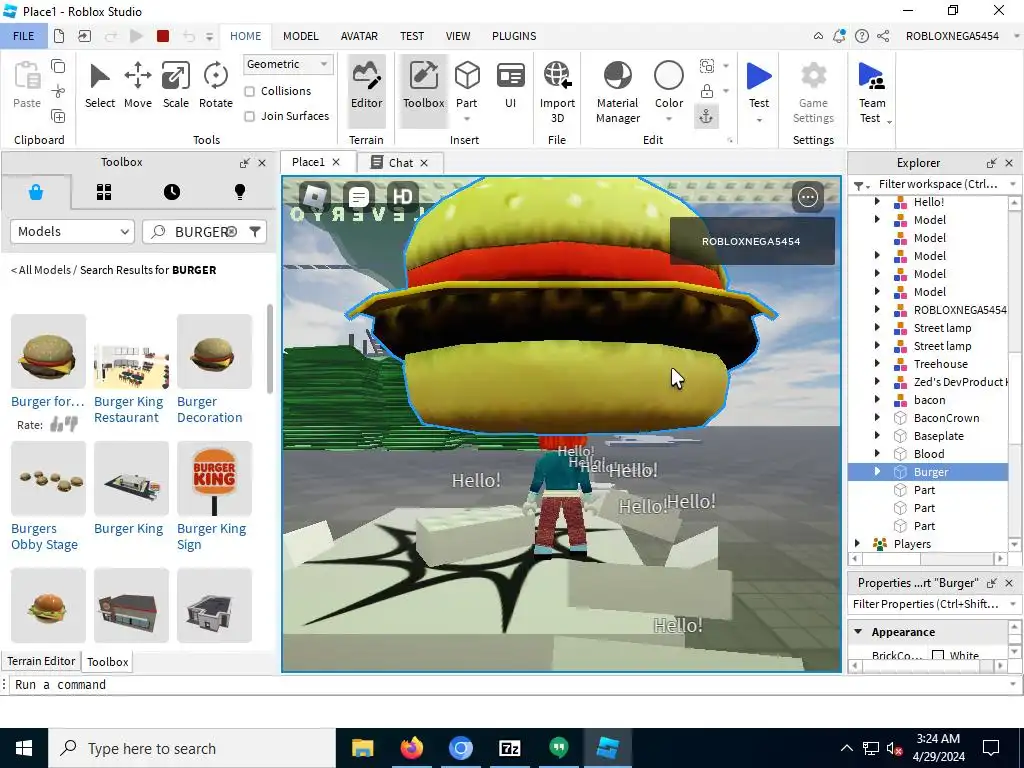Open Firefox from the taskbar

[x=411, y=748]
